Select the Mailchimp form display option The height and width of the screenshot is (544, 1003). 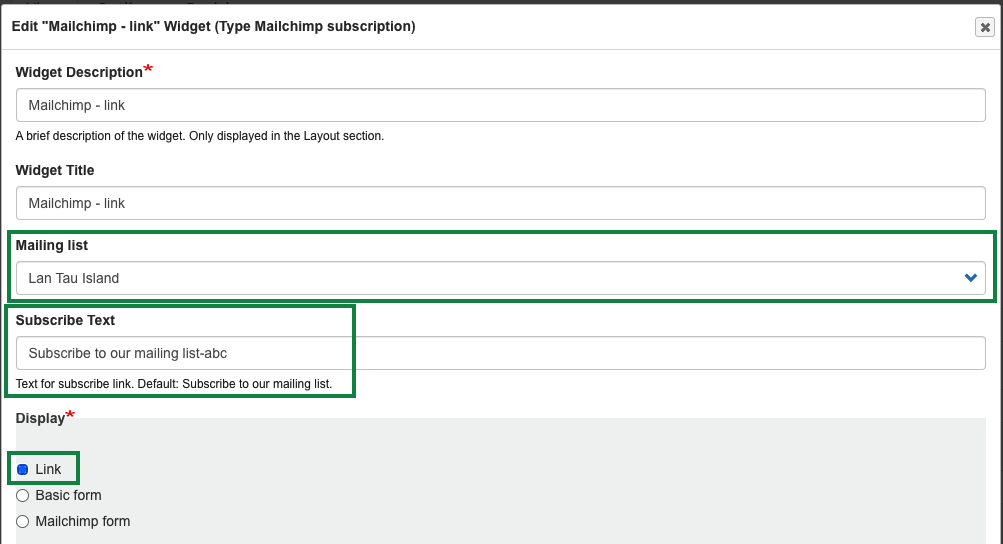22,522
